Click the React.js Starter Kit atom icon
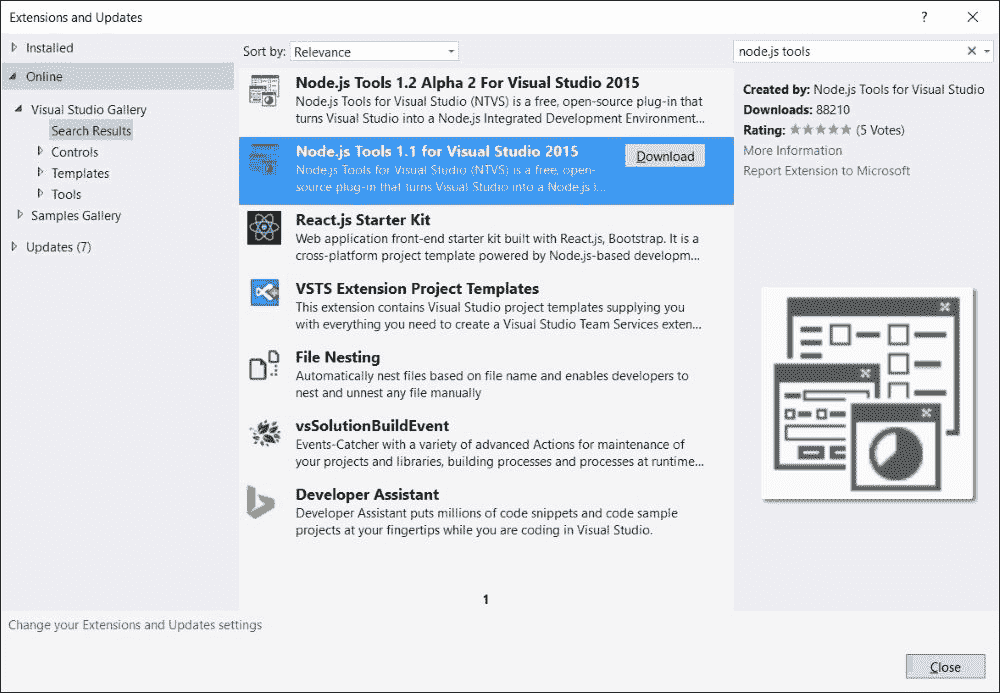Screen dimensions: 1000x693 264,228
